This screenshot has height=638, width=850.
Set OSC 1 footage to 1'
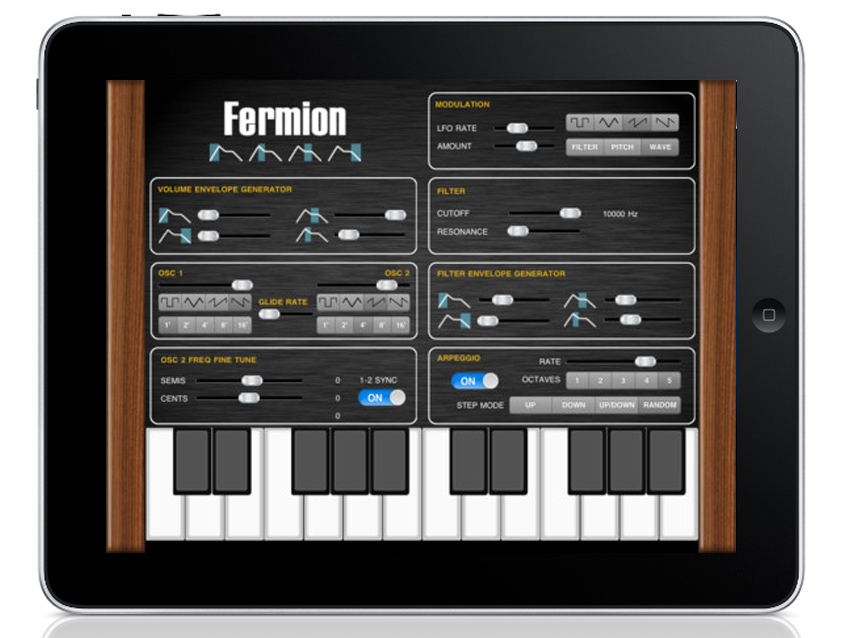tap(168, 325)
